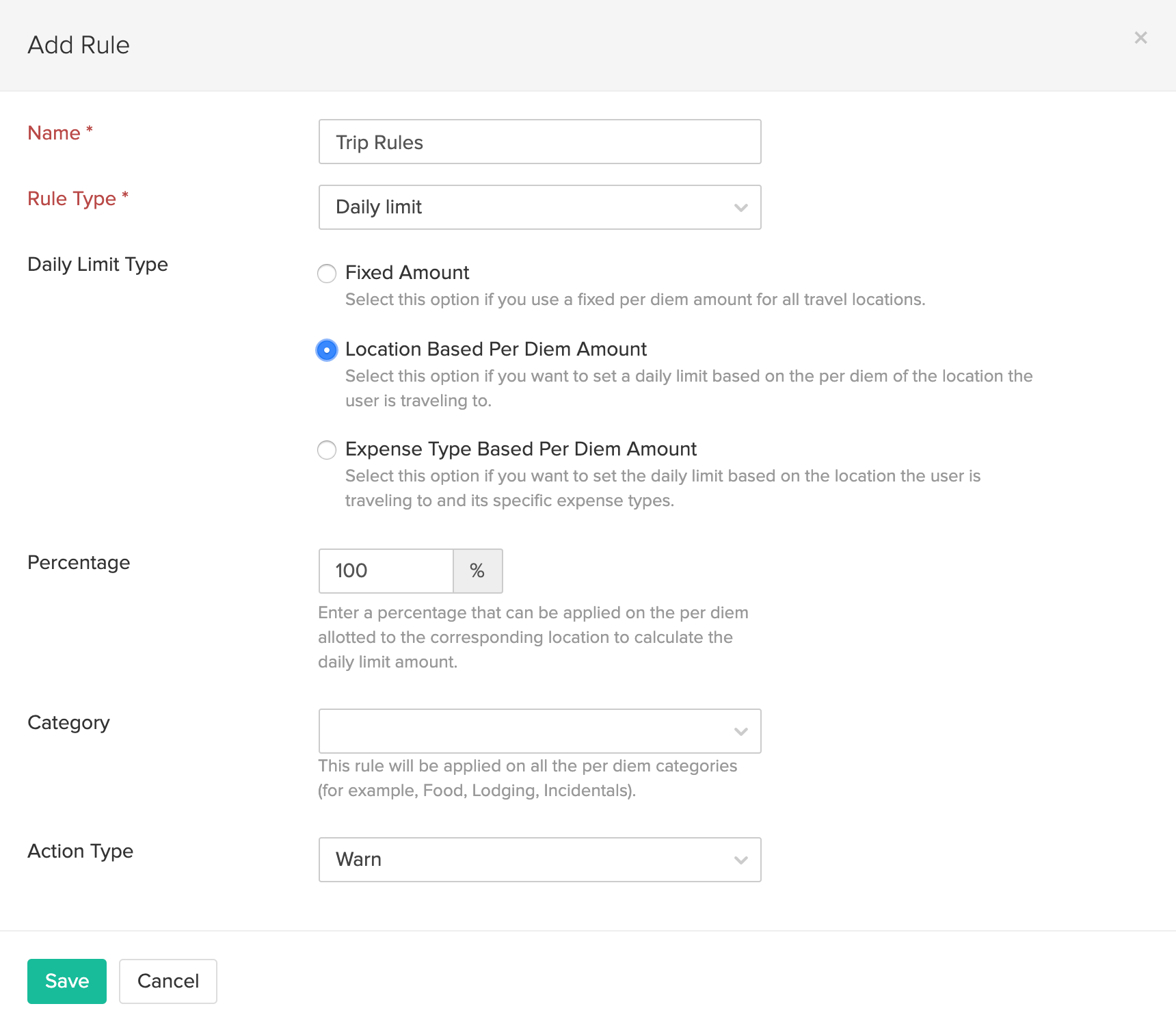Focus the Name field containing Trip Rules
The image size is (1176, 1030).
click(539, 142)
